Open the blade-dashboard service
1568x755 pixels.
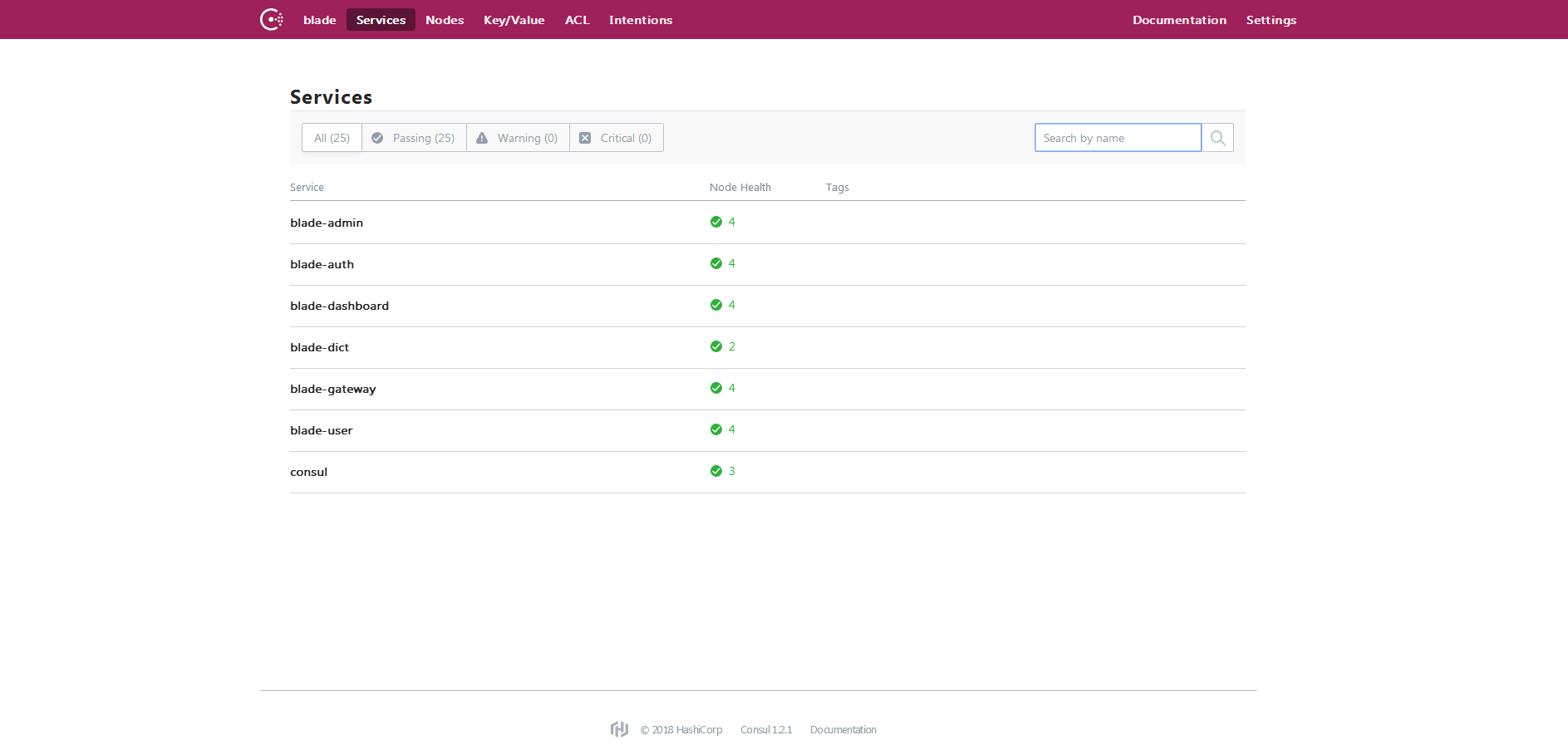[340, 306]
